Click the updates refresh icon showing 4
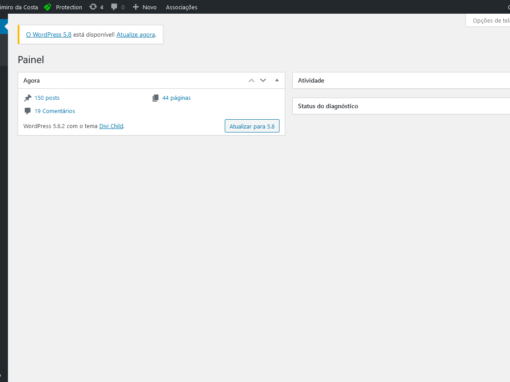510x382 pixels. click(x=93, y=7)
